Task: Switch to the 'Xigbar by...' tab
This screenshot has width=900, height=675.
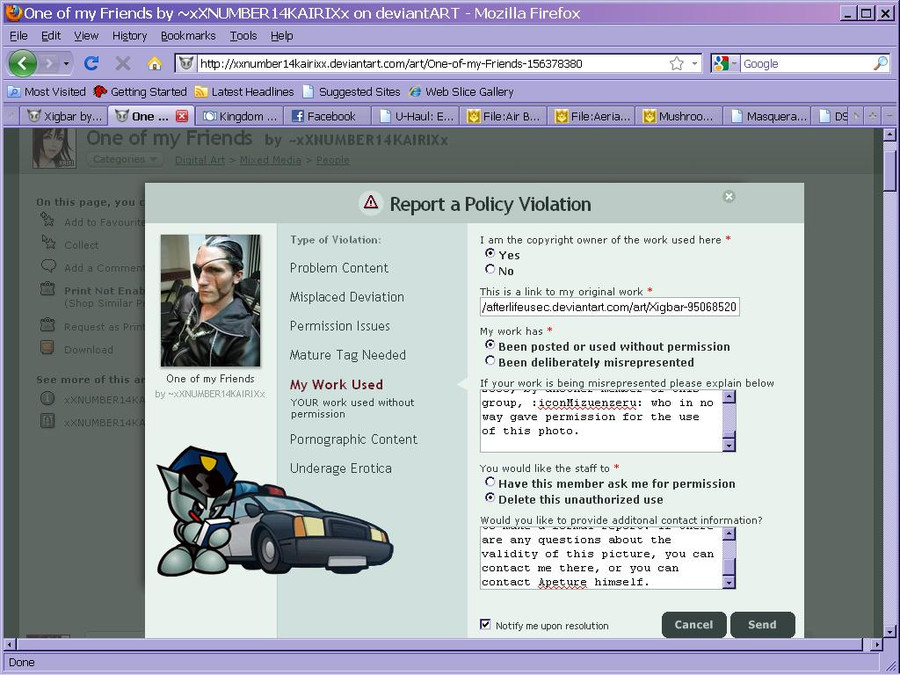Action: pyautogui.click(x=64, y=117)
